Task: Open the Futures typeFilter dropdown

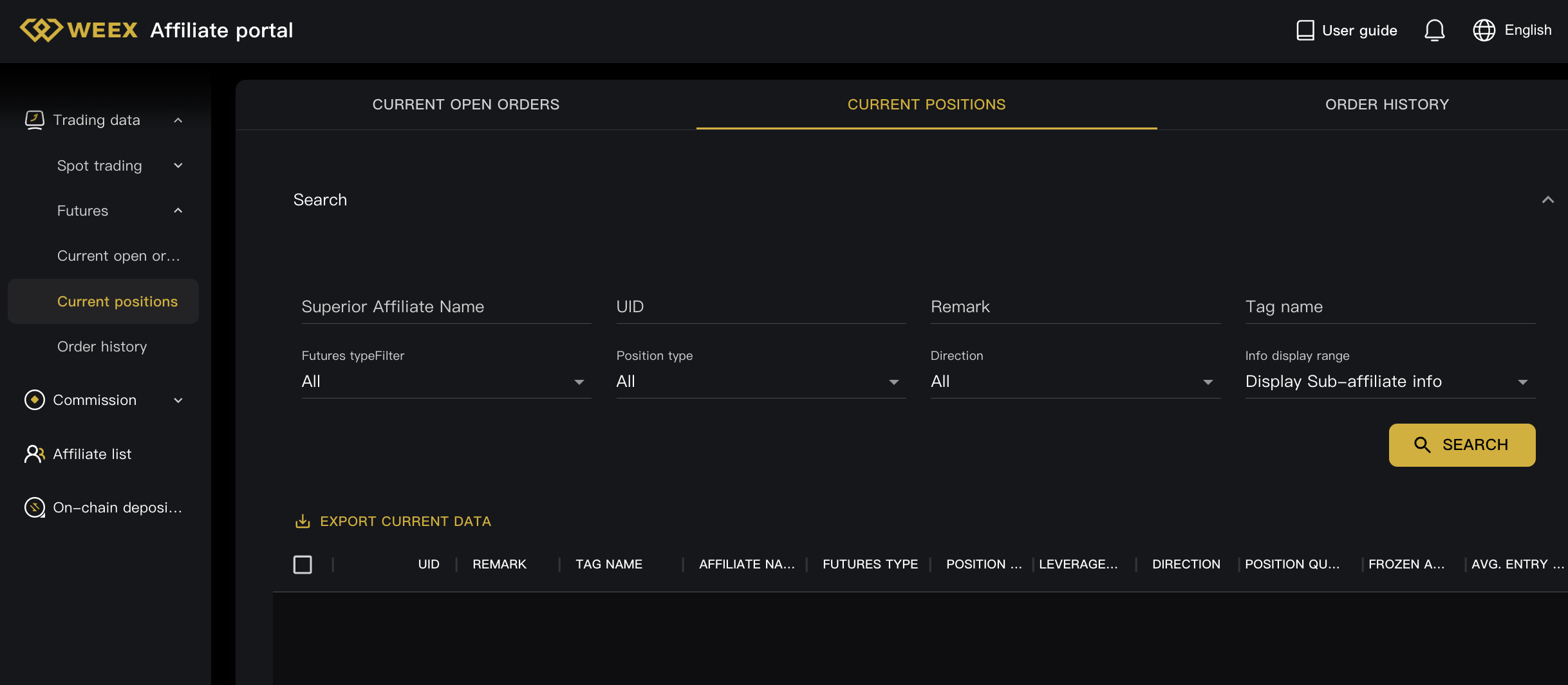Action: [x=445, y=382]
